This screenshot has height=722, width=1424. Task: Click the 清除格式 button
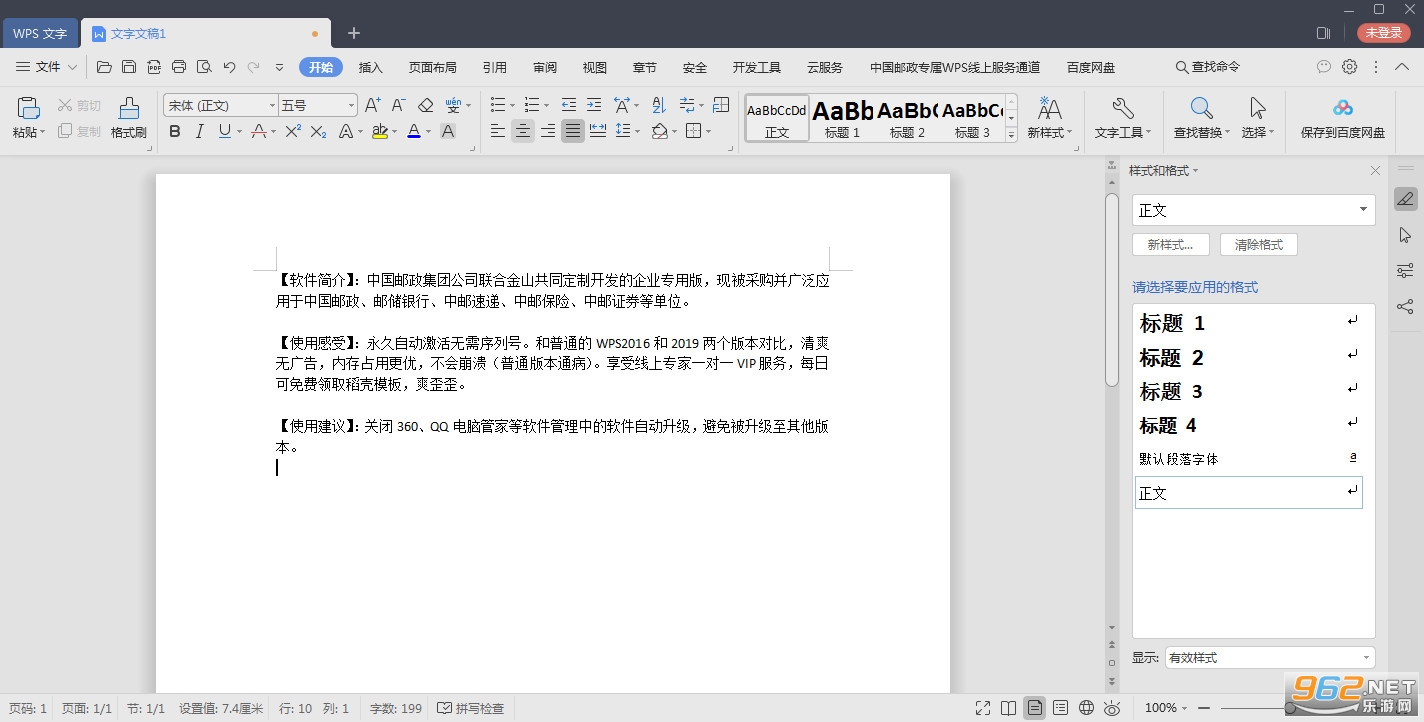1259,245
